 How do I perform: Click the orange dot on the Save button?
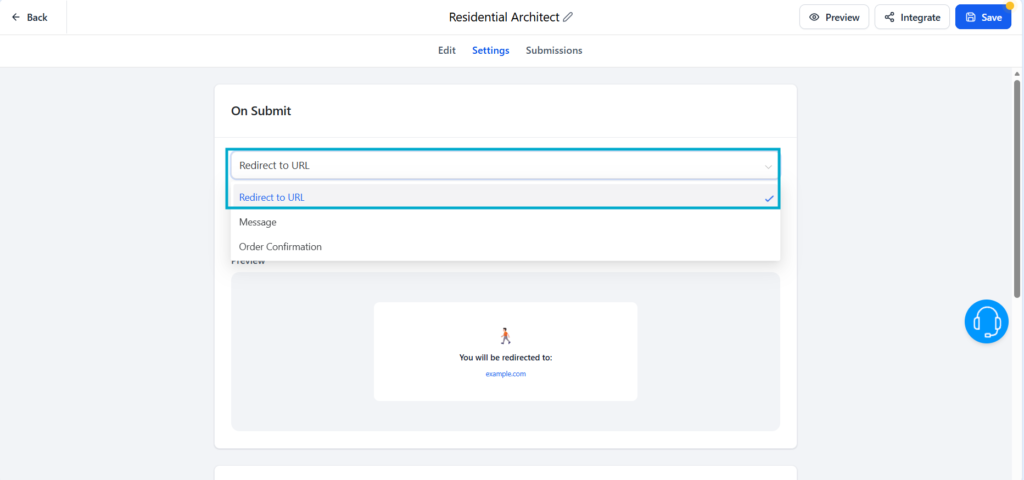pos(1009,6)
